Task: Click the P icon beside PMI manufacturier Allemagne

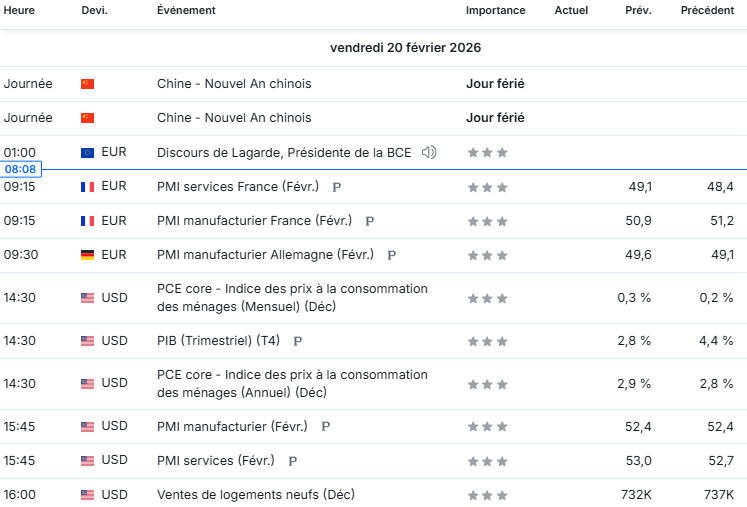Action: click(391, 255)
